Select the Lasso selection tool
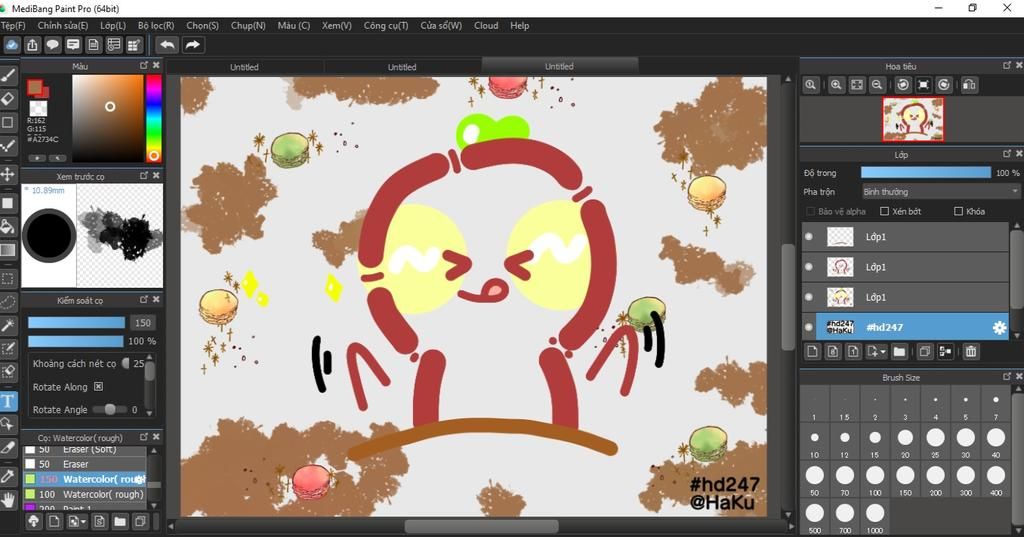 pyautogui.click(x=8, y=302)
